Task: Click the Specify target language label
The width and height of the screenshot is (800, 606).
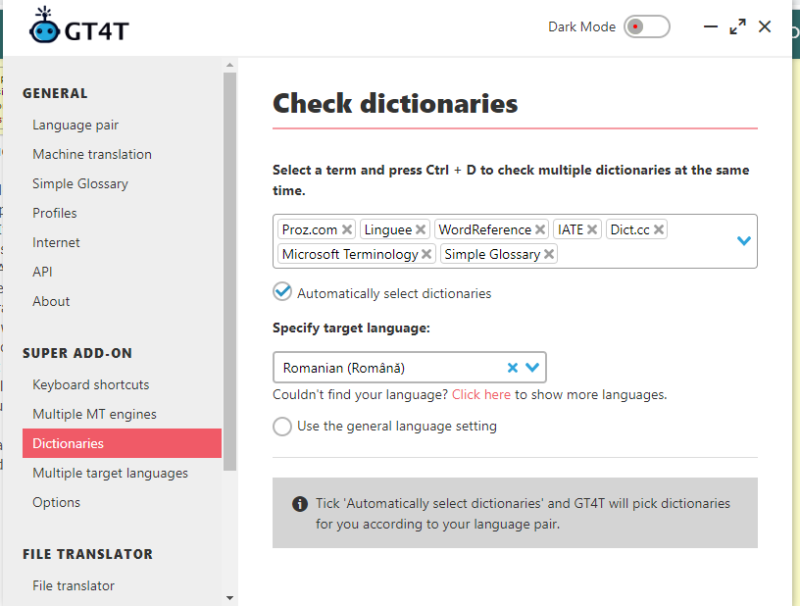Action: (x=351, y=328)
